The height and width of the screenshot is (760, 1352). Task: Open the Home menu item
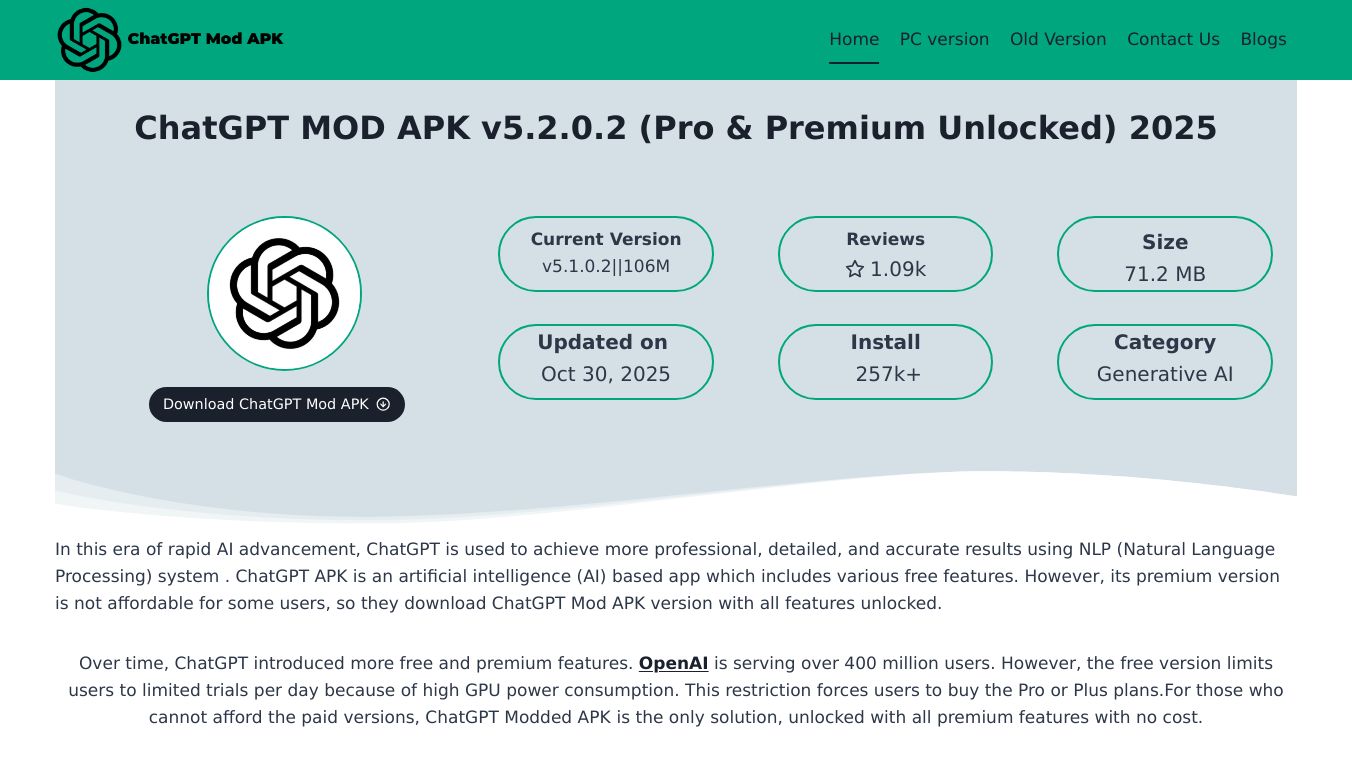click(853, 39)
